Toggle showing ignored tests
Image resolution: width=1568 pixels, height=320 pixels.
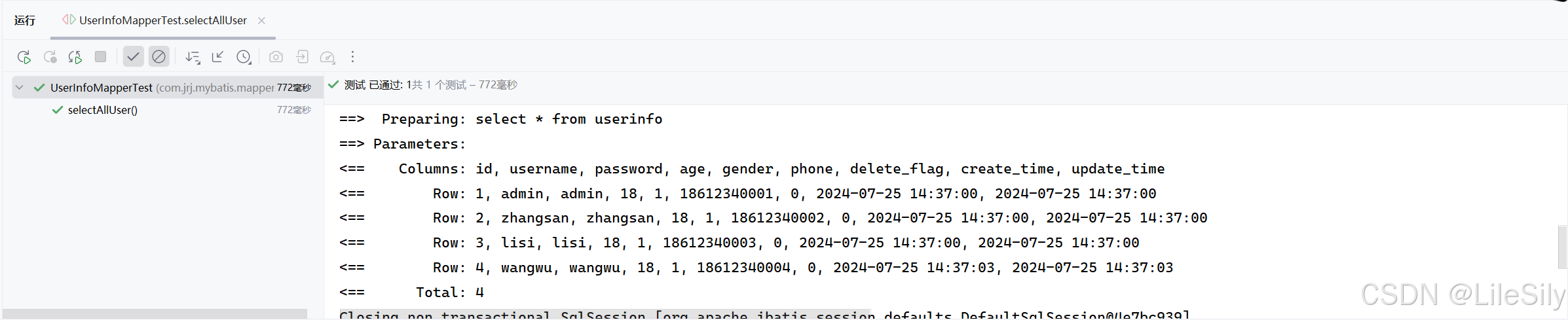click(x=159, y=57)
